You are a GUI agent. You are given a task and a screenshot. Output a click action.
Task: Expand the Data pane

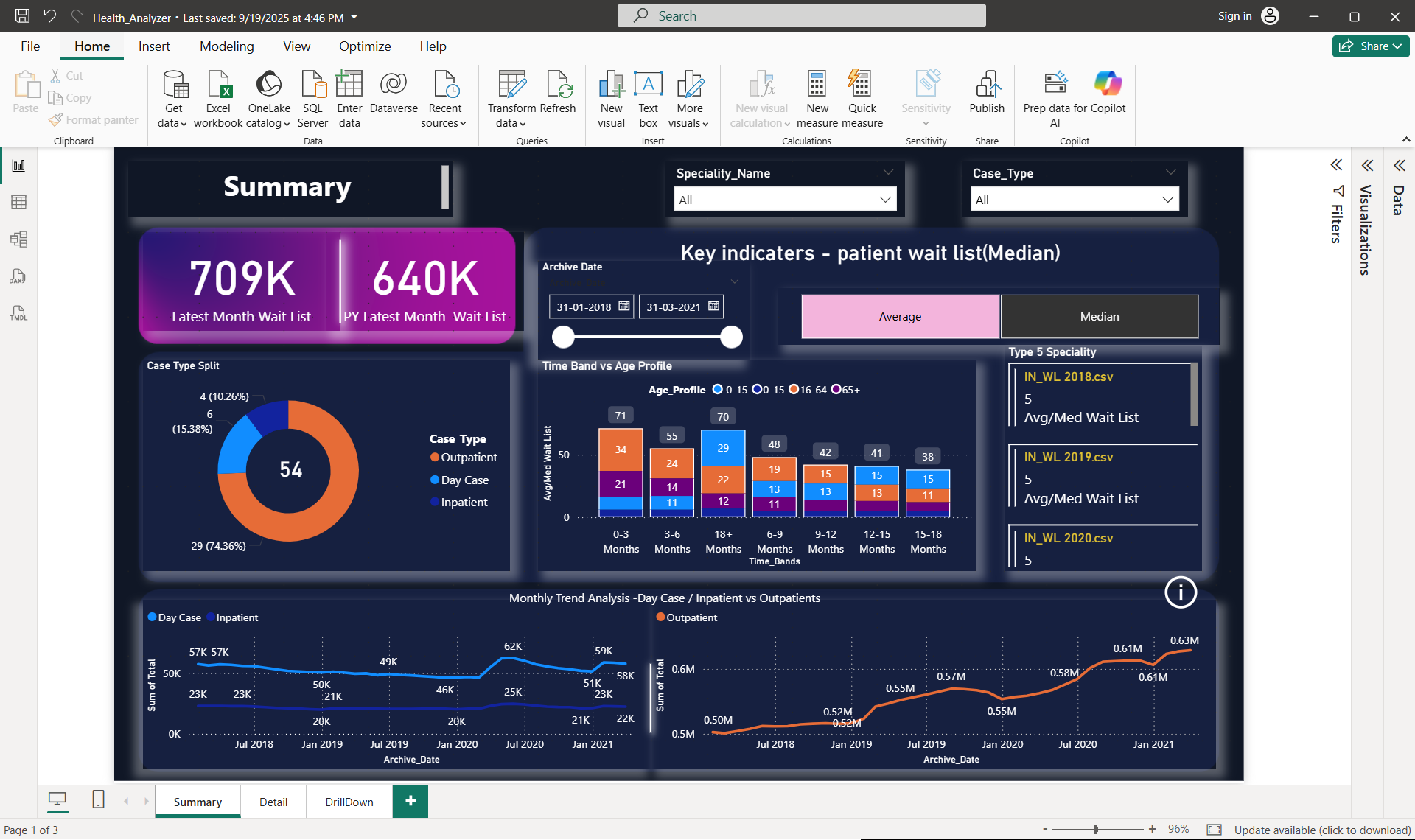(1399, 165)
